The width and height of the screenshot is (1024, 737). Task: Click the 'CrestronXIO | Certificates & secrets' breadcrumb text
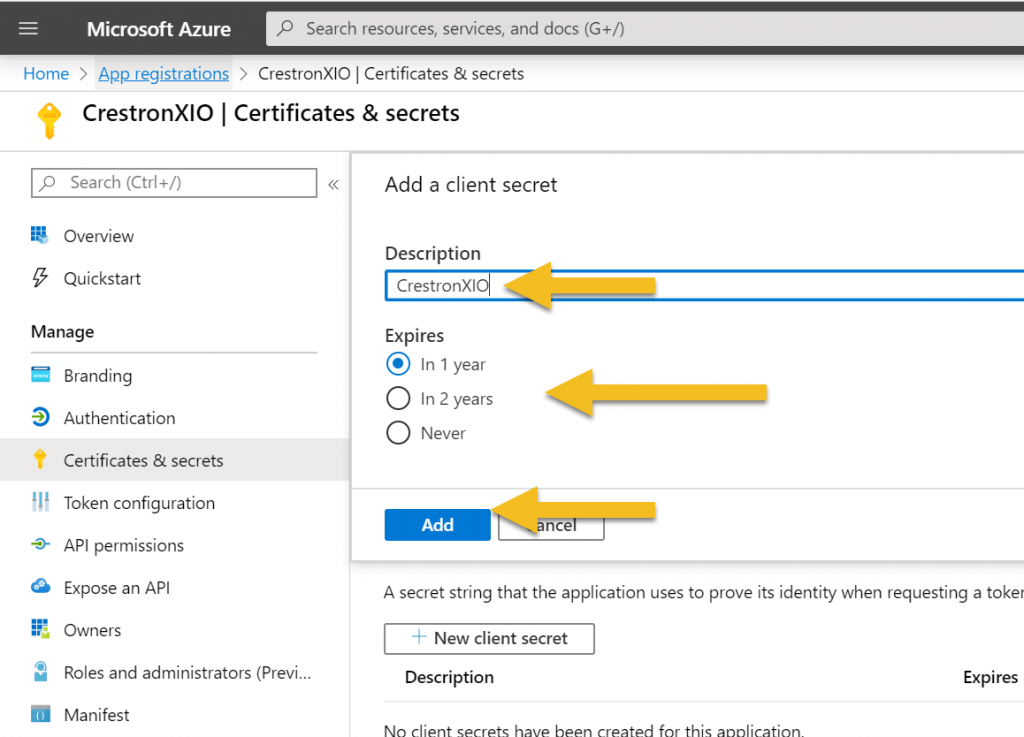391,74
